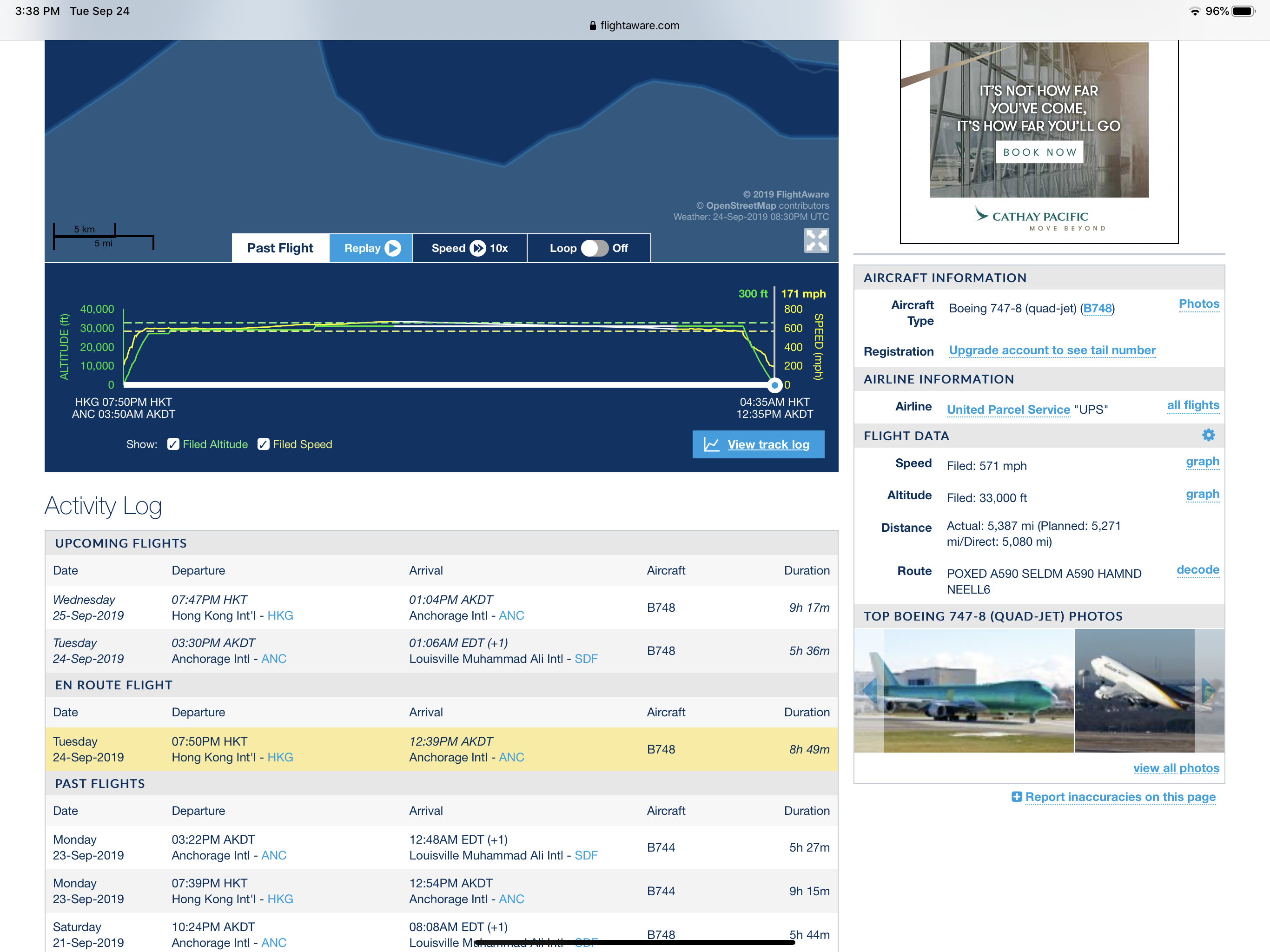Uncheck the Filed Speed checkbox
Screen dimensions: 1270x952
coord(263,444)
